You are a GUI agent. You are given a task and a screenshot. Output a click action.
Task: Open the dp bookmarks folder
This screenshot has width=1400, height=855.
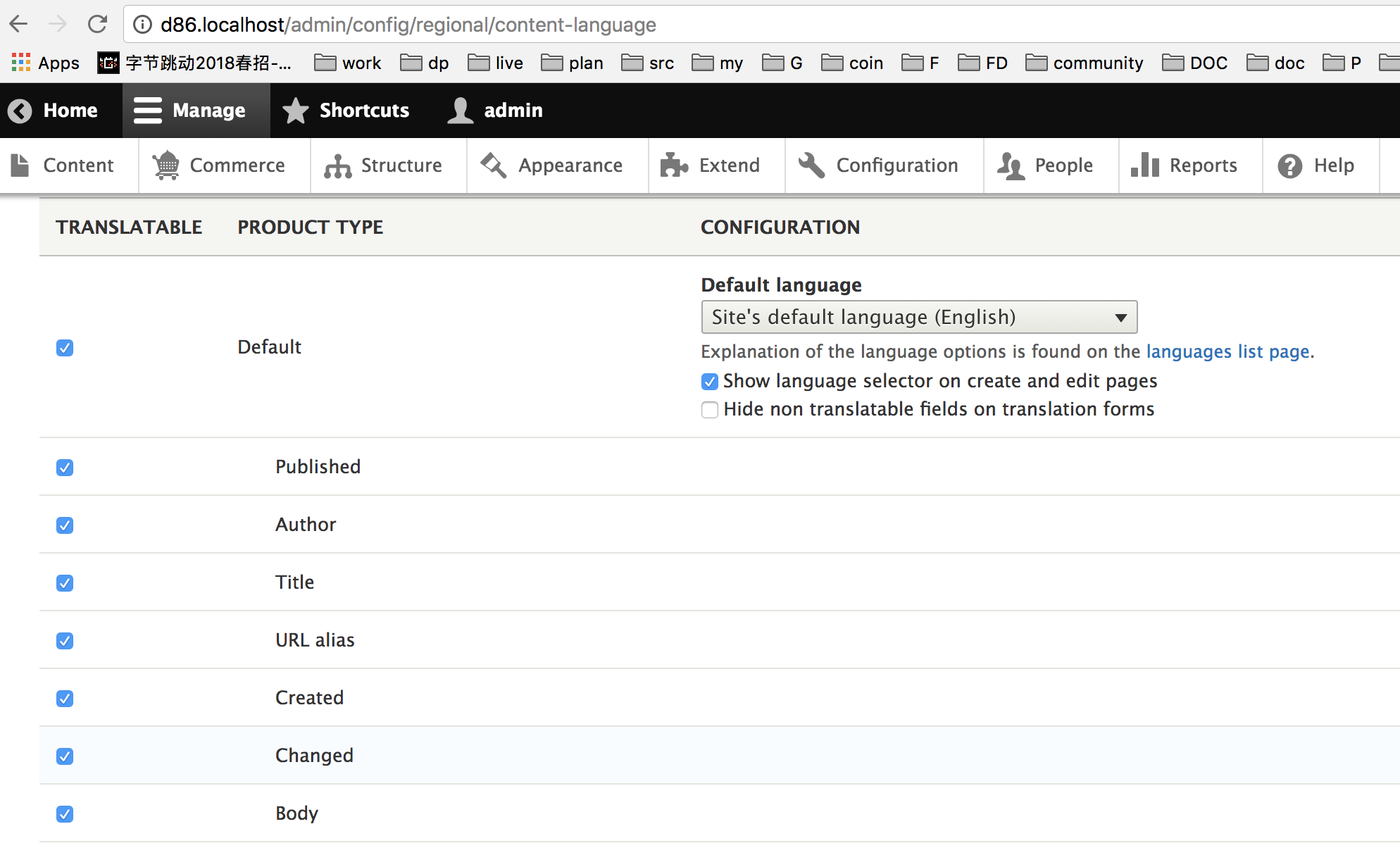pos(425,63)
